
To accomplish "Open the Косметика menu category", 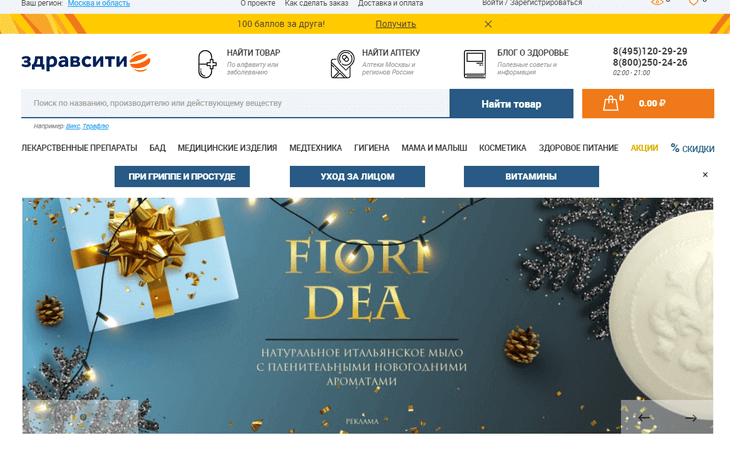I will point(502,148).
